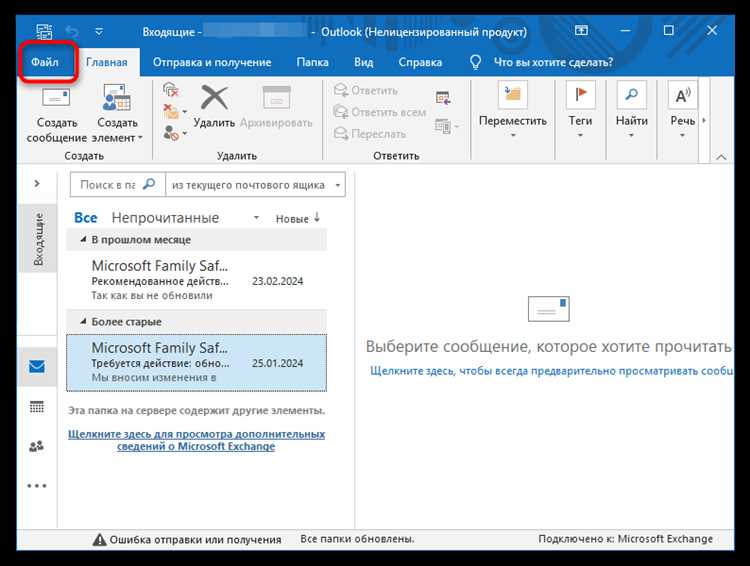Switch to the Вид tab
This screenshot has width=750, height=566.
(364, 62)
